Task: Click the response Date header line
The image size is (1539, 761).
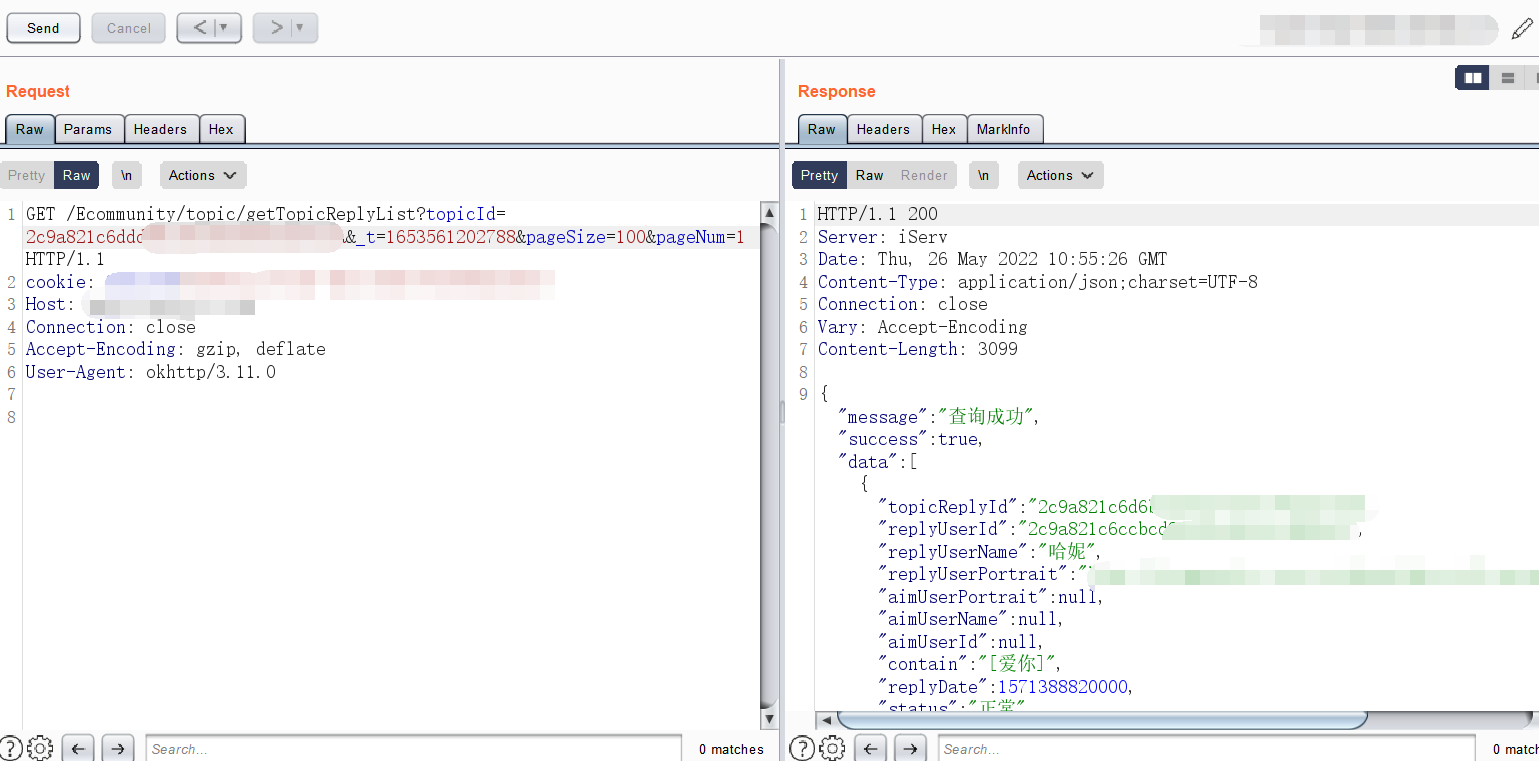Action: tap(992, 259)
